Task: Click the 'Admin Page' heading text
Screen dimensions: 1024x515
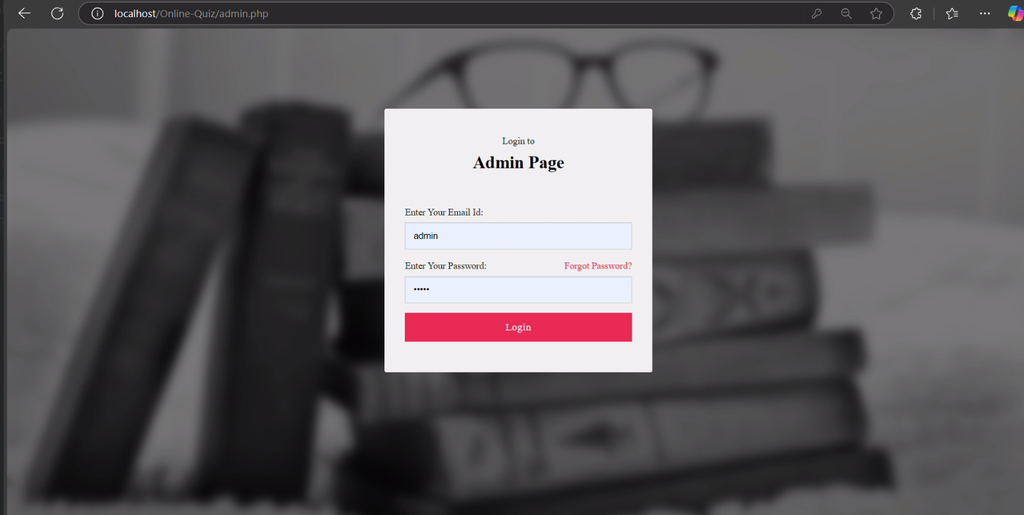Action: pyautogui.click(x=518, y=163)
